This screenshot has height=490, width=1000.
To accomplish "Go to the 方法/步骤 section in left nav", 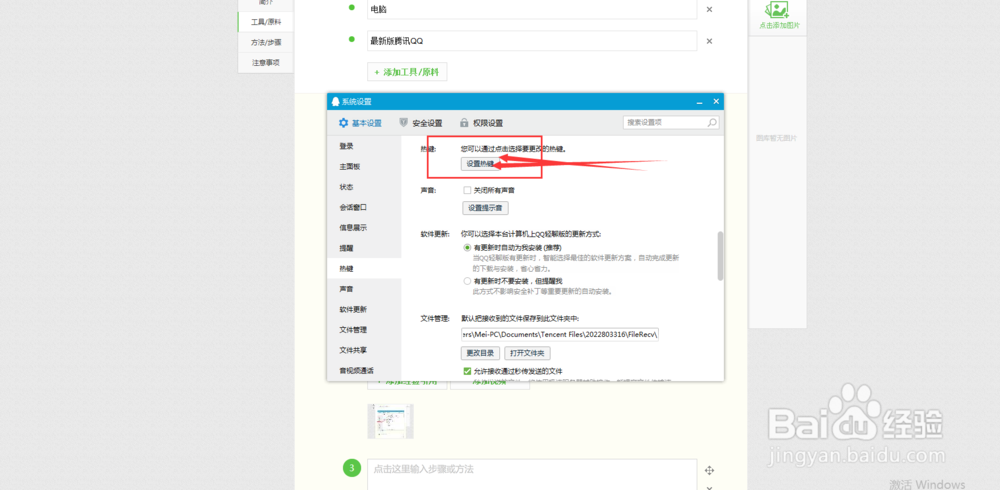I will pos(265,42).
